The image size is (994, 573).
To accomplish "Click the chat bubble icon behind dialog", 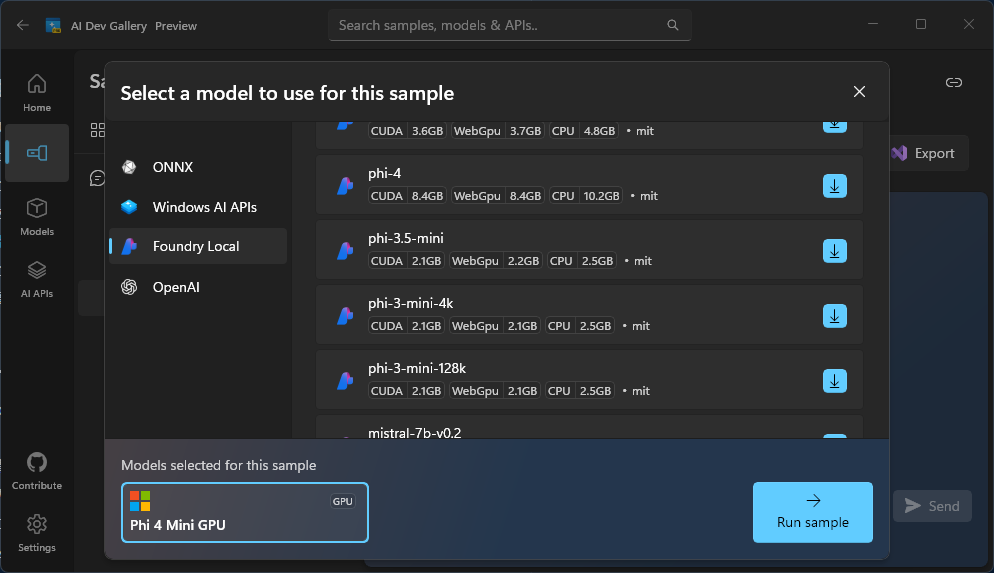I will coord(98,178).
